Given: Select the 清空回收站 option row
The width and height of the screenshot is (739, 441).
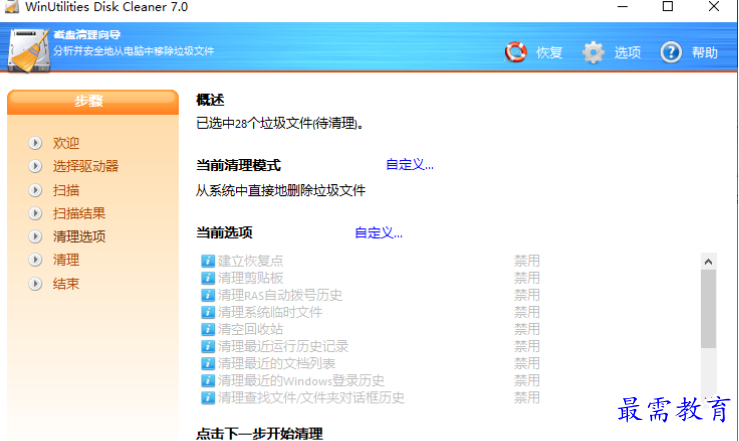Looking at the screenshot, I should click(370, 329).
